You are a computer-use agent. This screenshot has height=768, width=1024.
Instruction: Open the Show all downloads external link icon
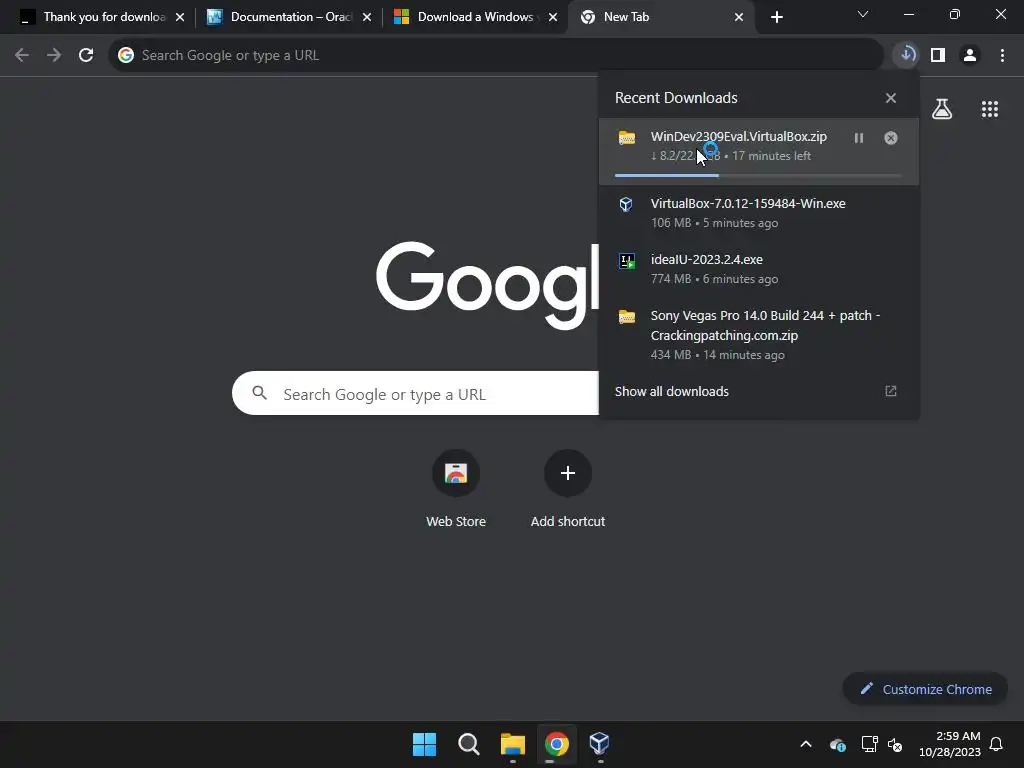click(x=891, y=391)
